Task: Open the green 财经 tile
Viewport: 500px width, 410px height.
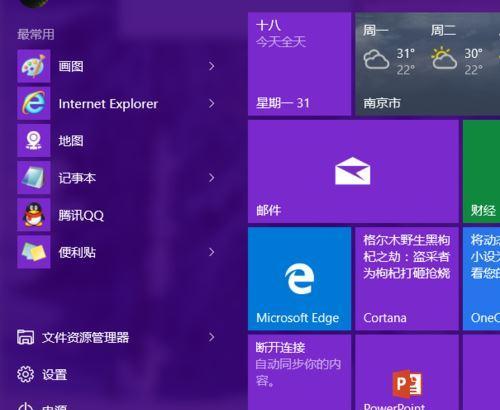Action: pyautogui.click(x=481, y=171)
